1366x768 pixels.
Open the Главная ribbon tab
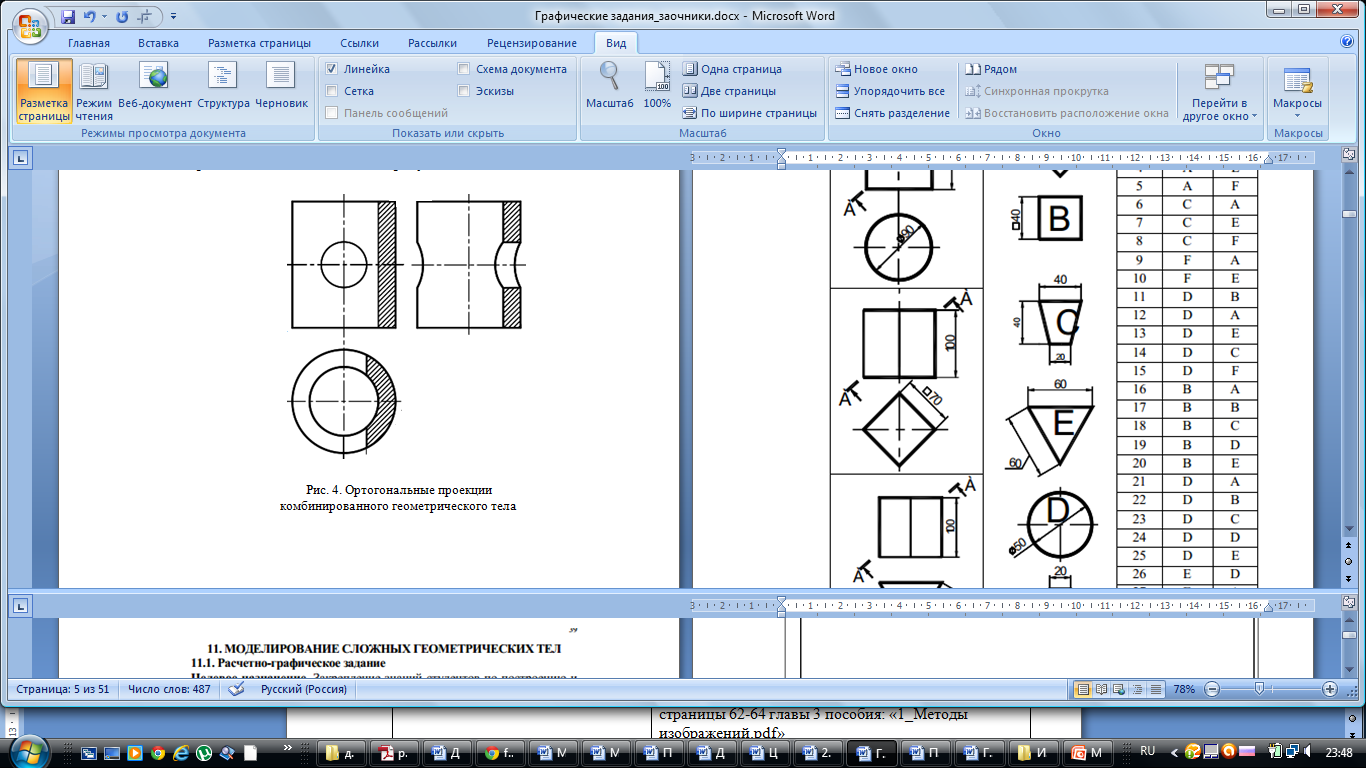(x=88, y=43)
